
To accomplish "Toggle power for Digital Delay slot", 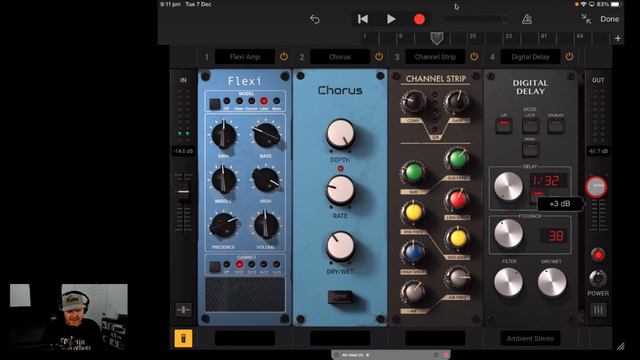I will click(x=569, y=56).
